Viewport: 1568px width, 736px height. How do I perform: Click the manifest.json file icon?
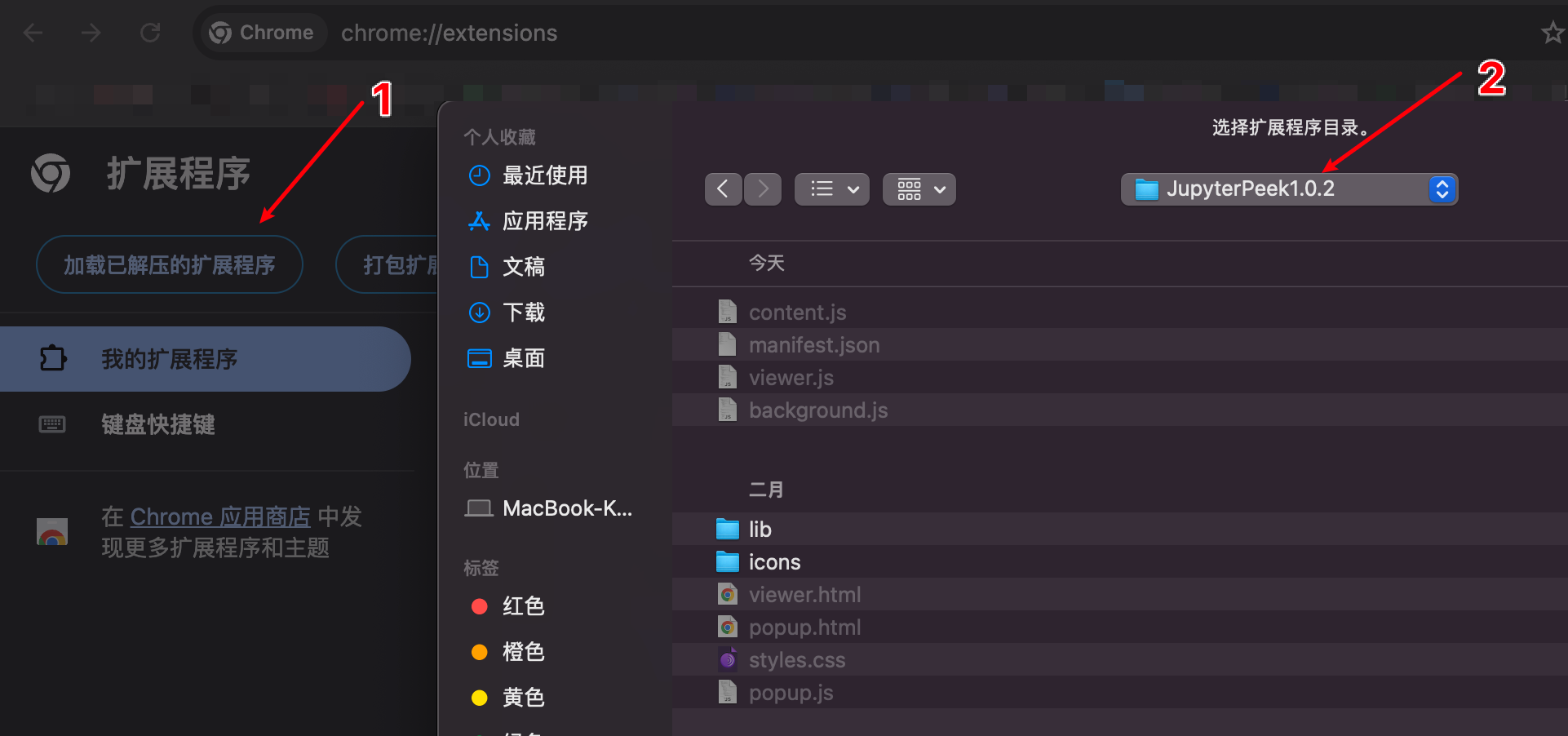pyautogui.click(x=727, y=344)
